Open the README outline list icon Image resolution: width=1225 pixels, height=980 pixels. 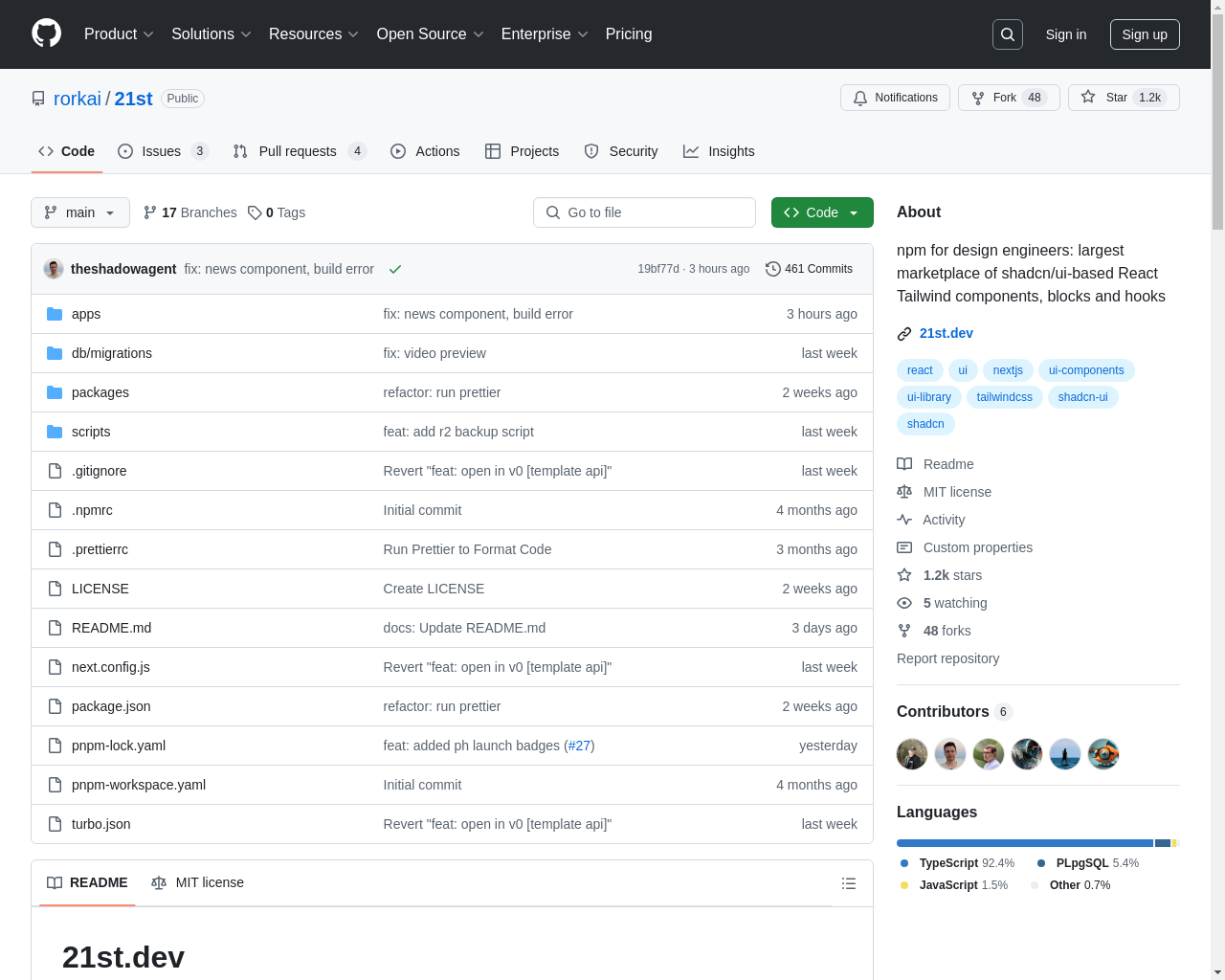pos(849,883)
